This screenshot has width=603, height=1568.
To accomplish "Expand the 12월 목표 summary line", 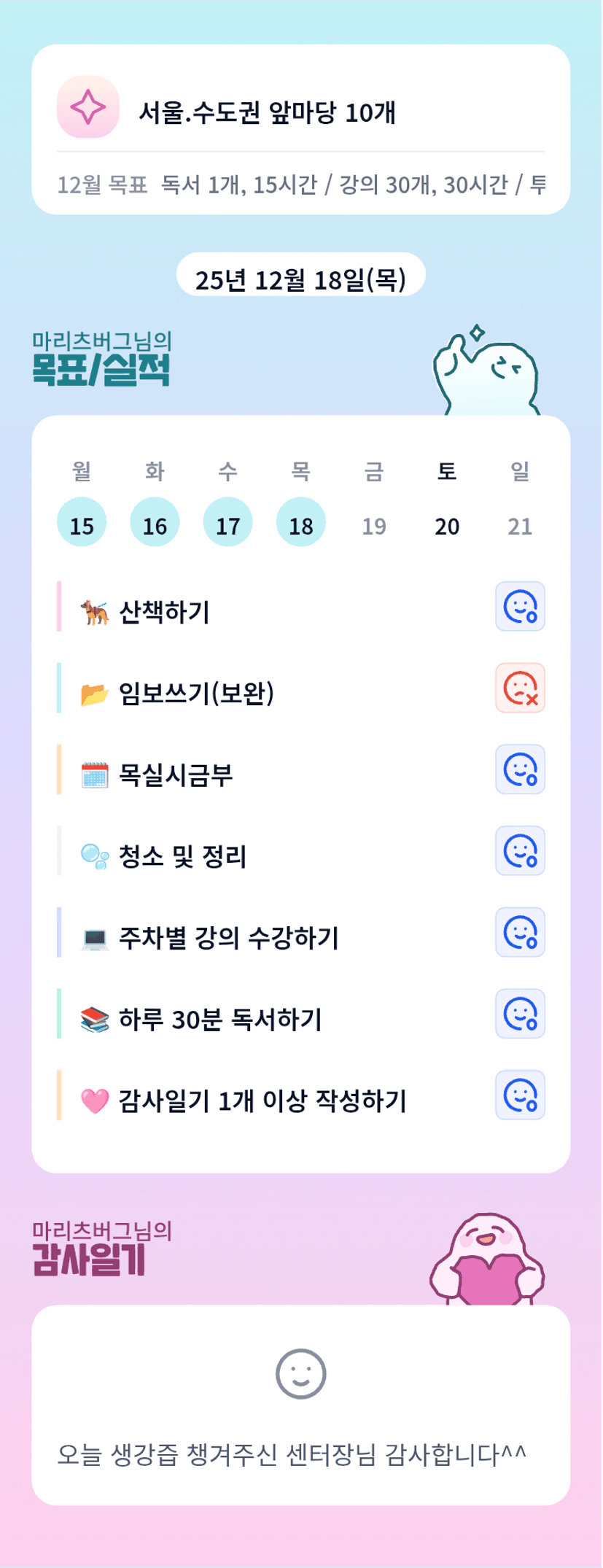I will [x=300, y=185].
